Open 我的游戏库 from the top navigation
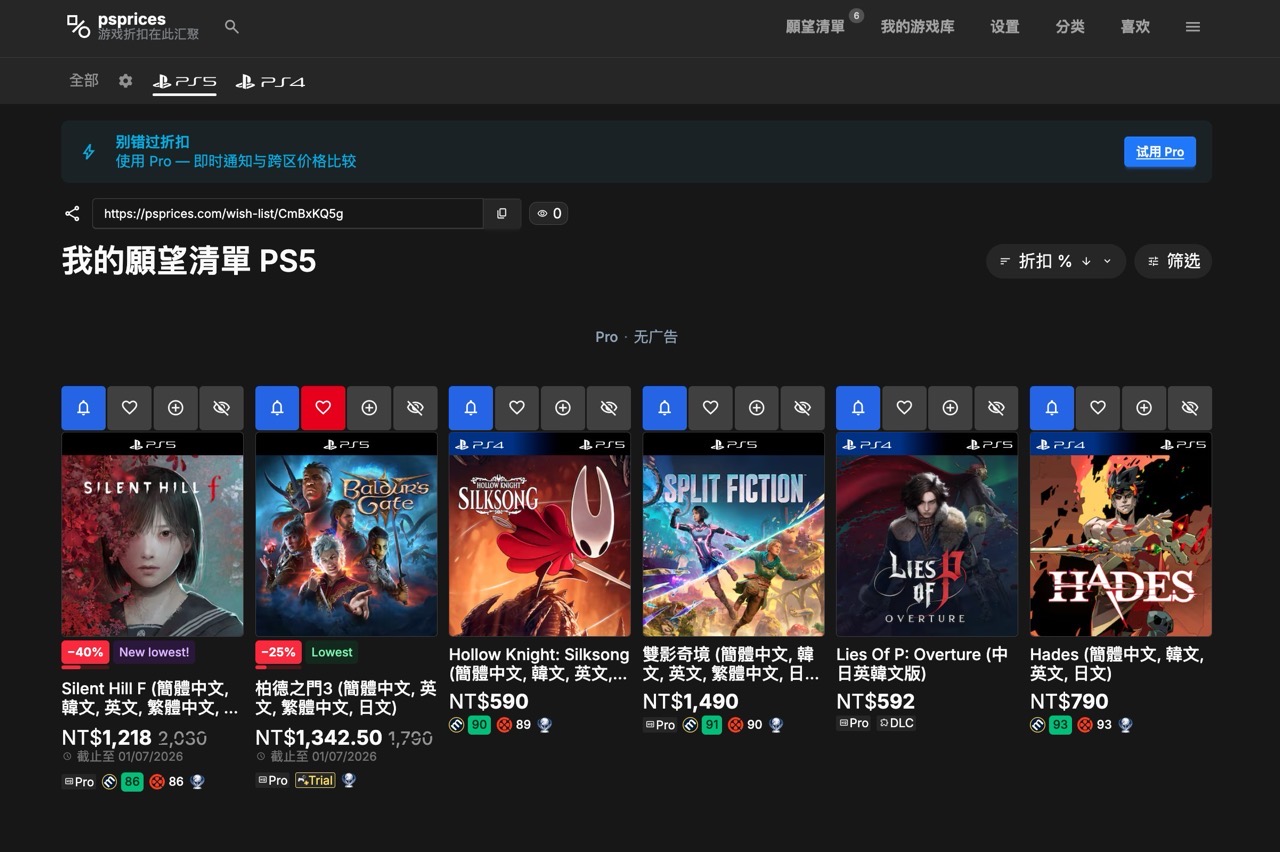This screenshot has height=852, width=1280. 917,27
